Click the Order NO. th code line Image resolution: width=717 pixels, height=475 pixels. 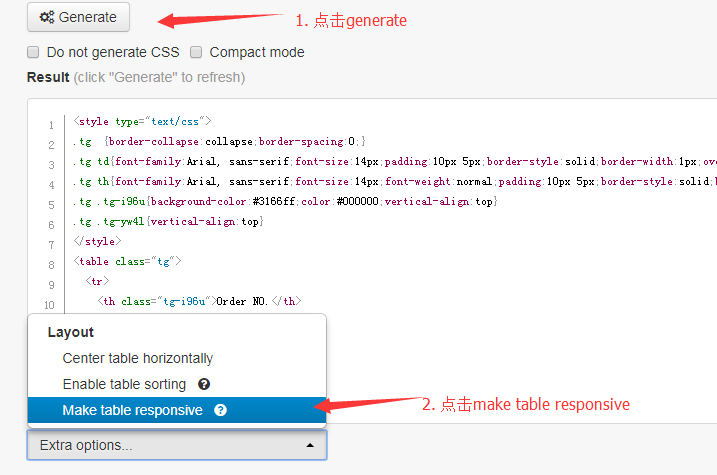pos(199,301)
